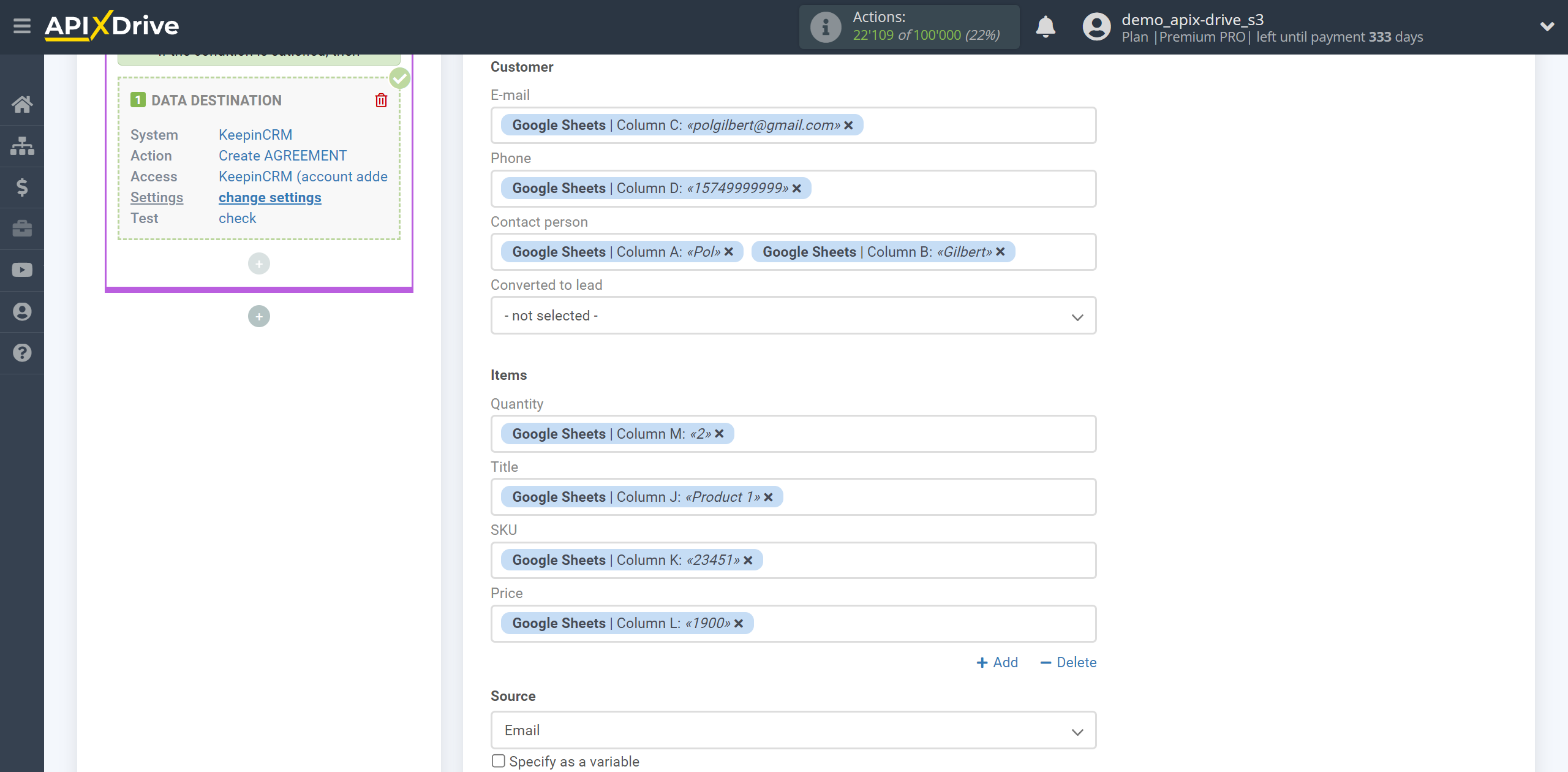
Task: Open the notifications bell
Action: pos(1046,27)
